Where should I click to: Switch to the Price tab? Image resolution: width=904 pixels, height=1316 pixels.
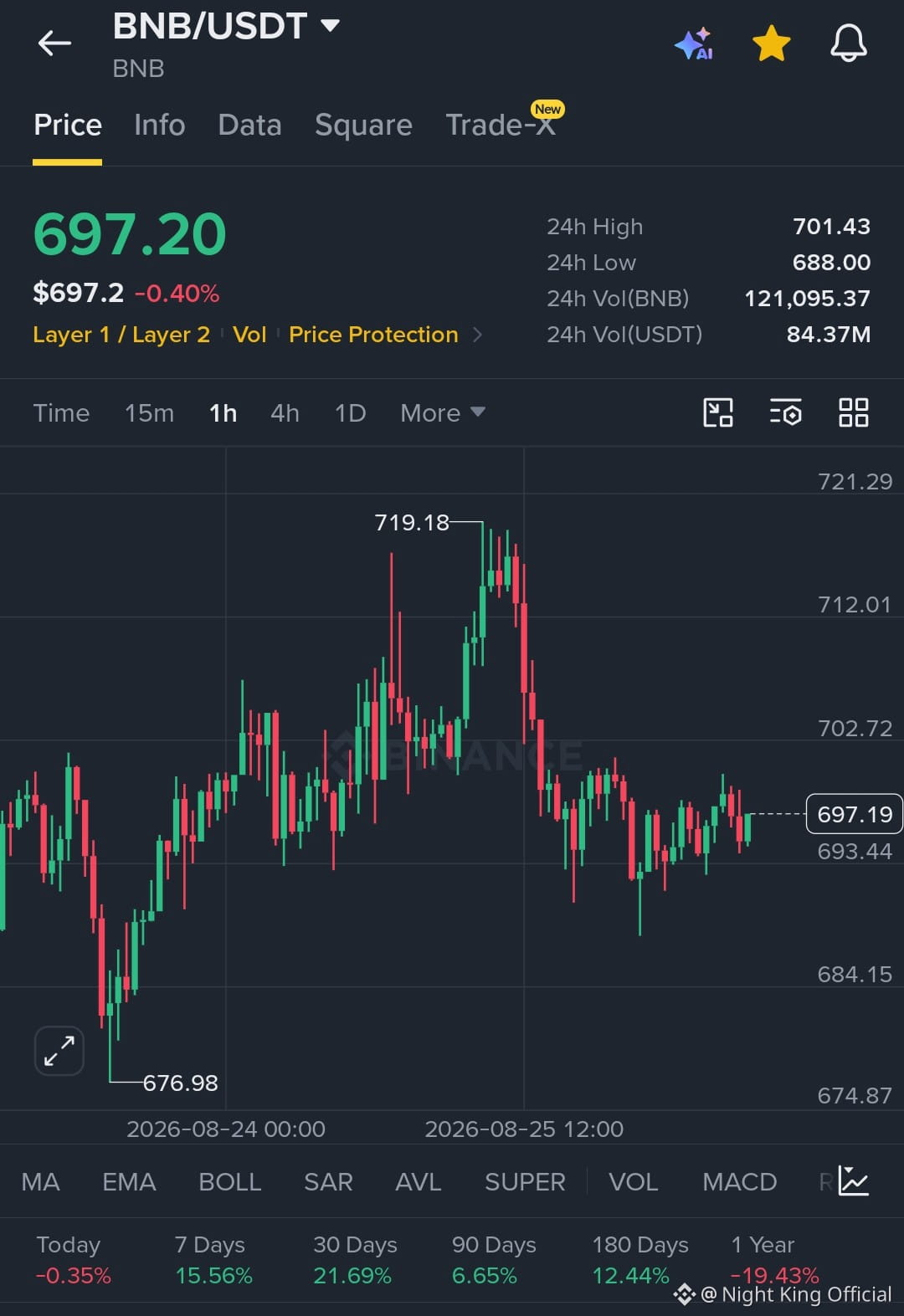67,125
